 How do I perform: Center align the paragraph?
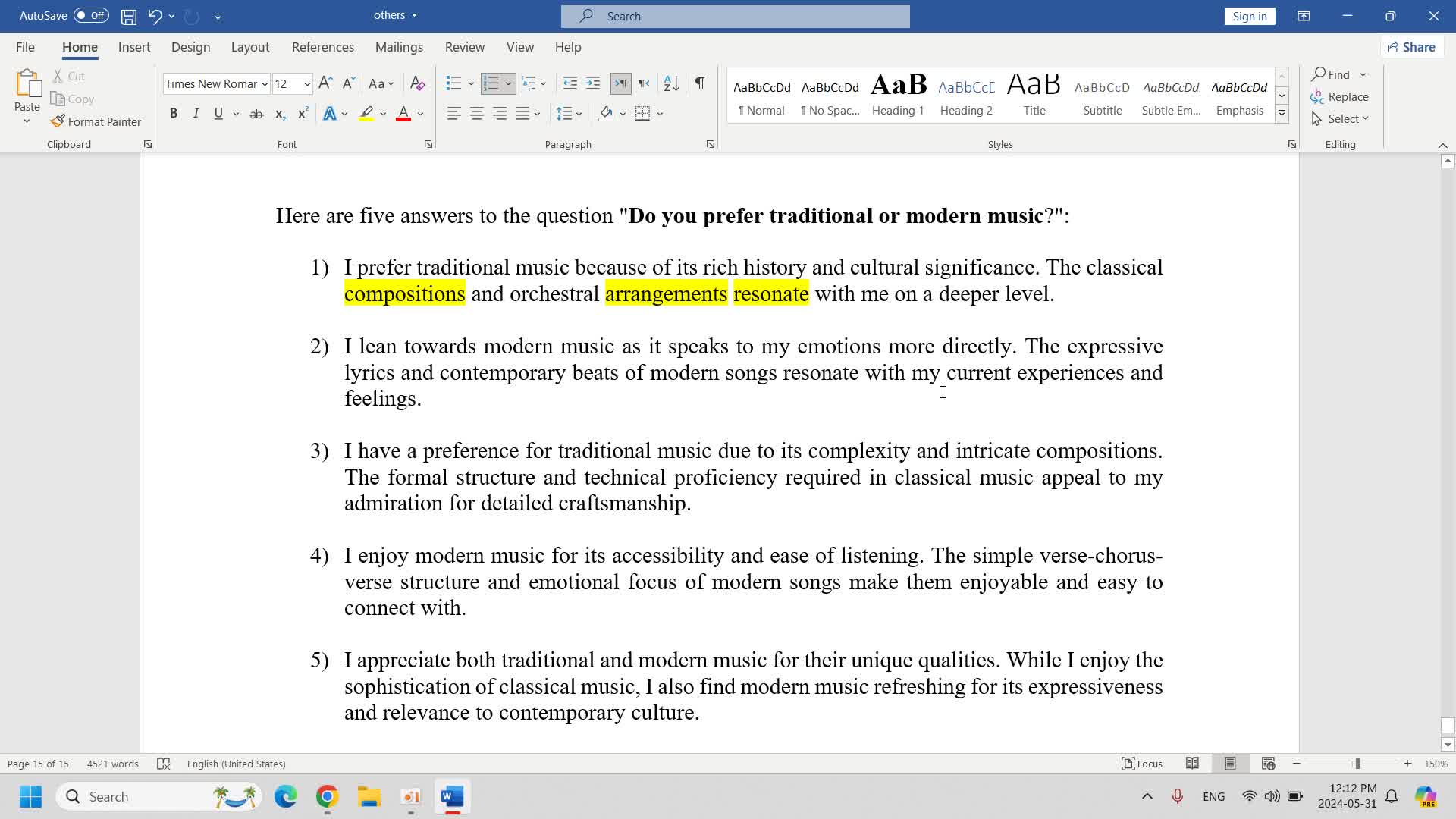[477, 114]
